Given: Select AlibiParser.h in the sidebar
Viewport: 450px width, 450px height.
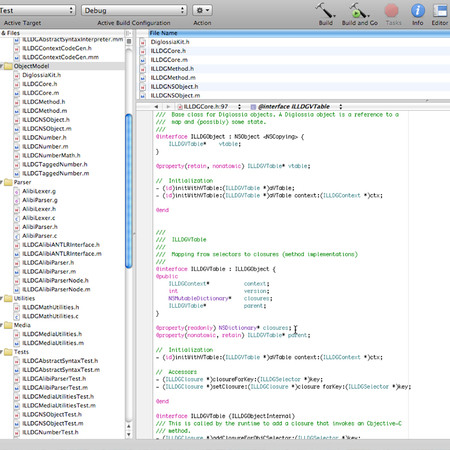Looking at the screenshot, I should coord(40,227).
